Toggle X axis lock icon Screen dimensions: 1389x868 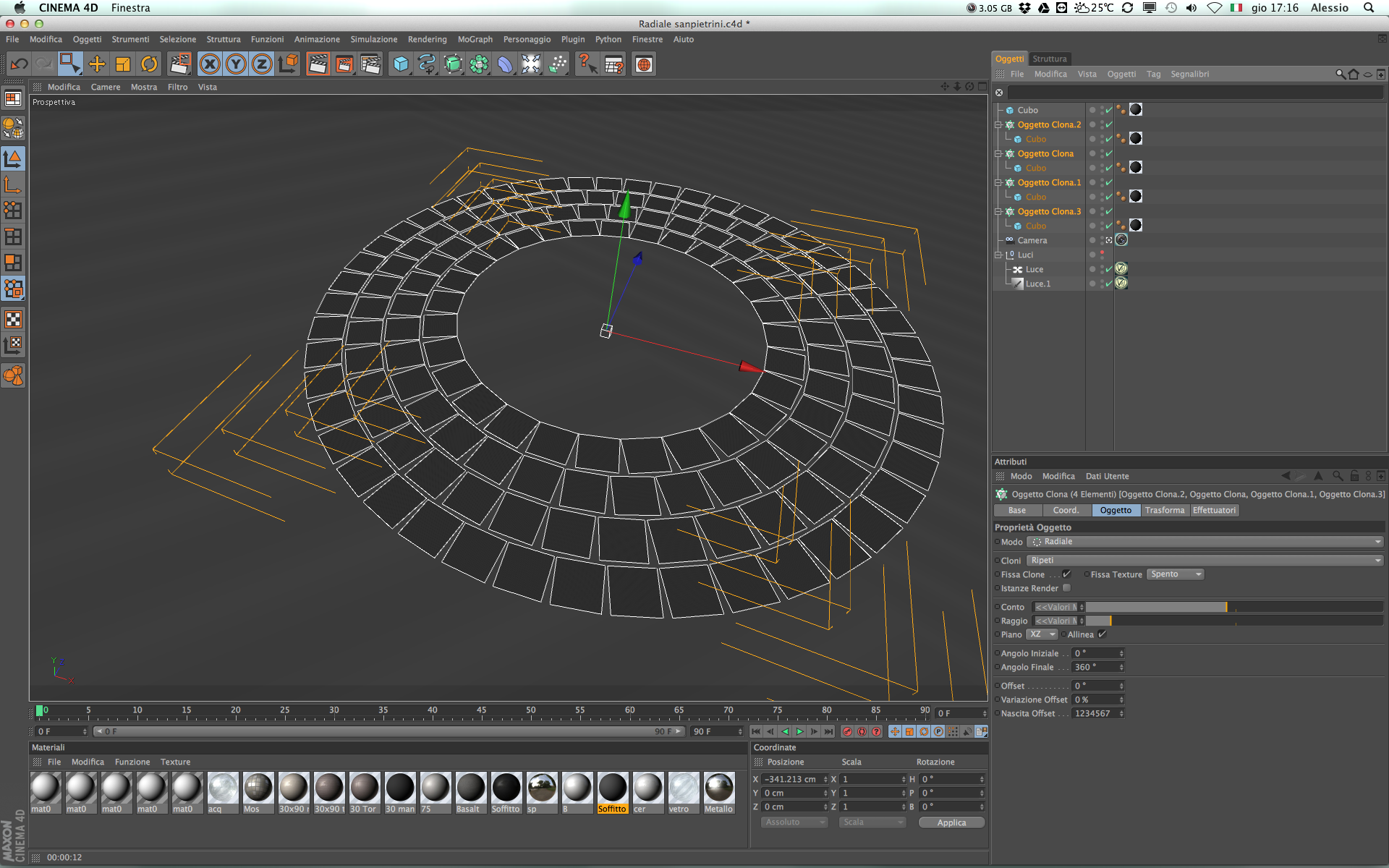(210, 64)
